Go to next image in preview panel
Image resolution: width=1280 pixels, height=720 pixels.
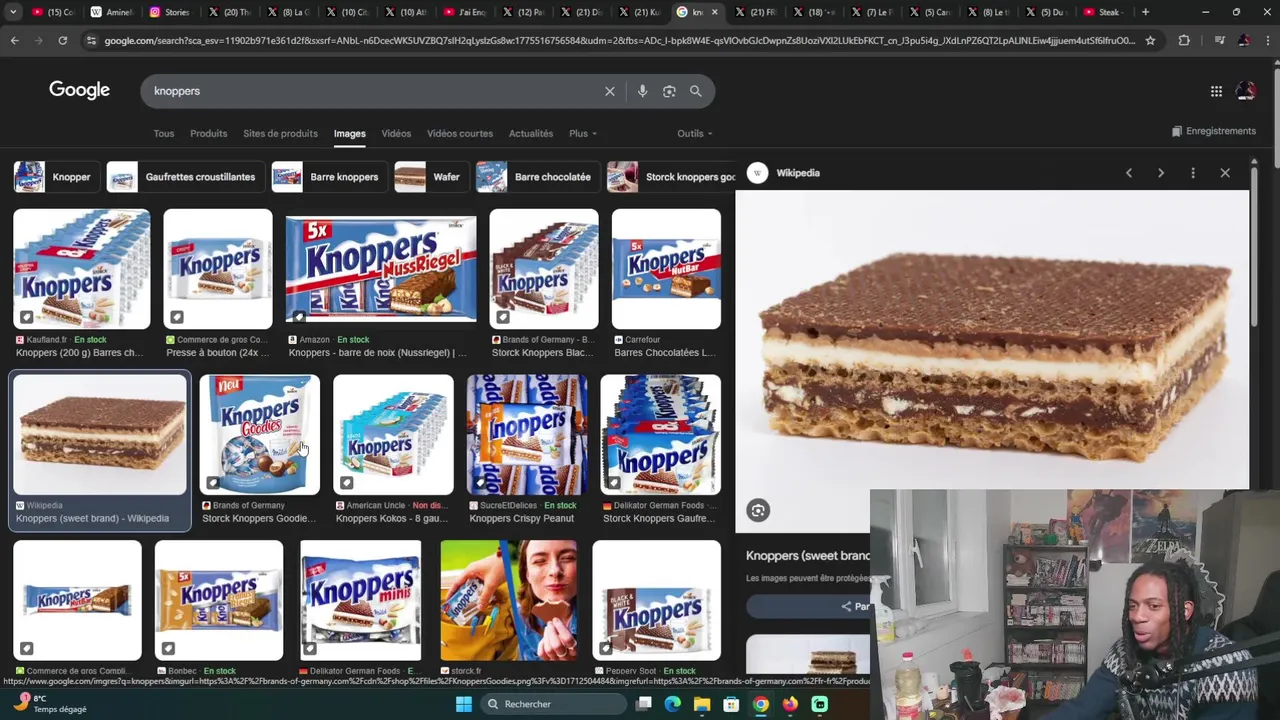[1161, 173]
